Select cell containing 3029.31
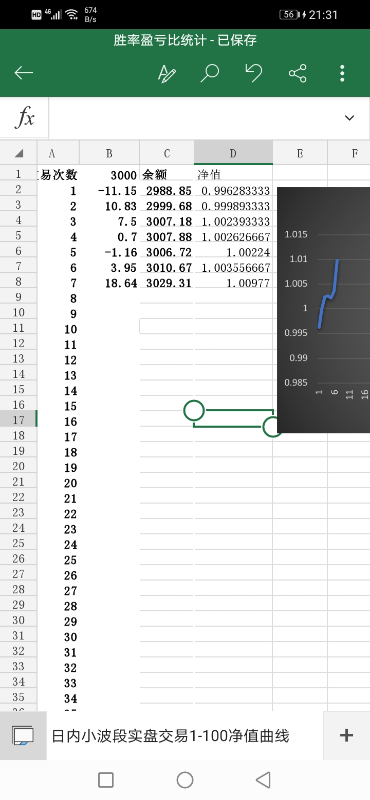The image size is (370, 800). pyautogui.click(x=167, y=282)
